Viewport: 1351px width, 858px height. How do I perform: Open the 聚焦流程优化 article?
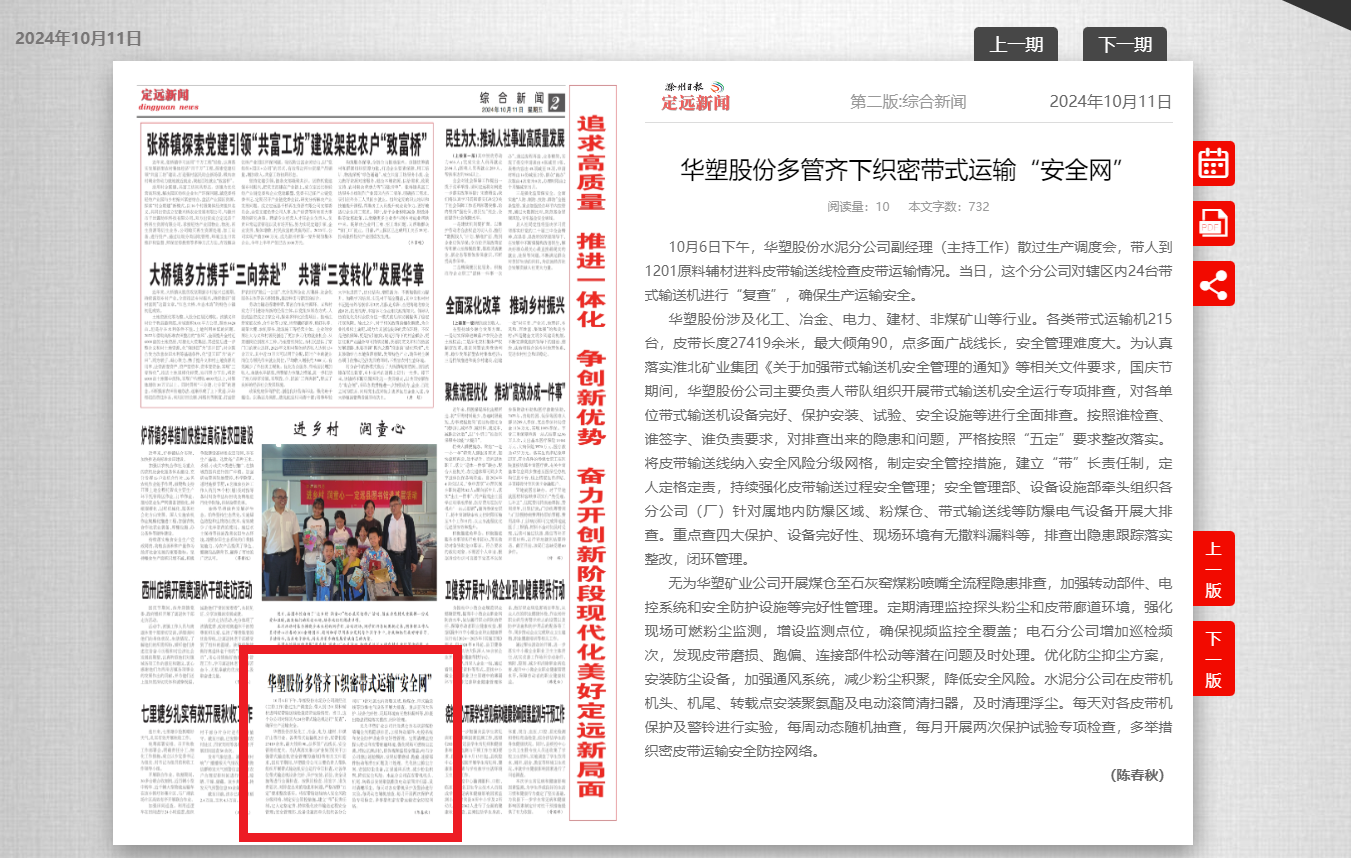[x=505, y=390]
